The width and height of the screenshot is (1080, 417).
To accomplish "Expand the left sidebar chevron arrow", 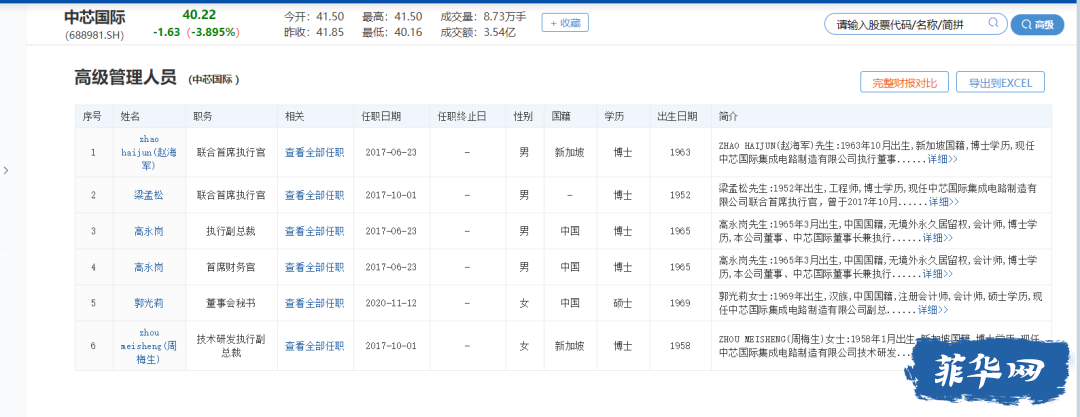I will 6,170.
